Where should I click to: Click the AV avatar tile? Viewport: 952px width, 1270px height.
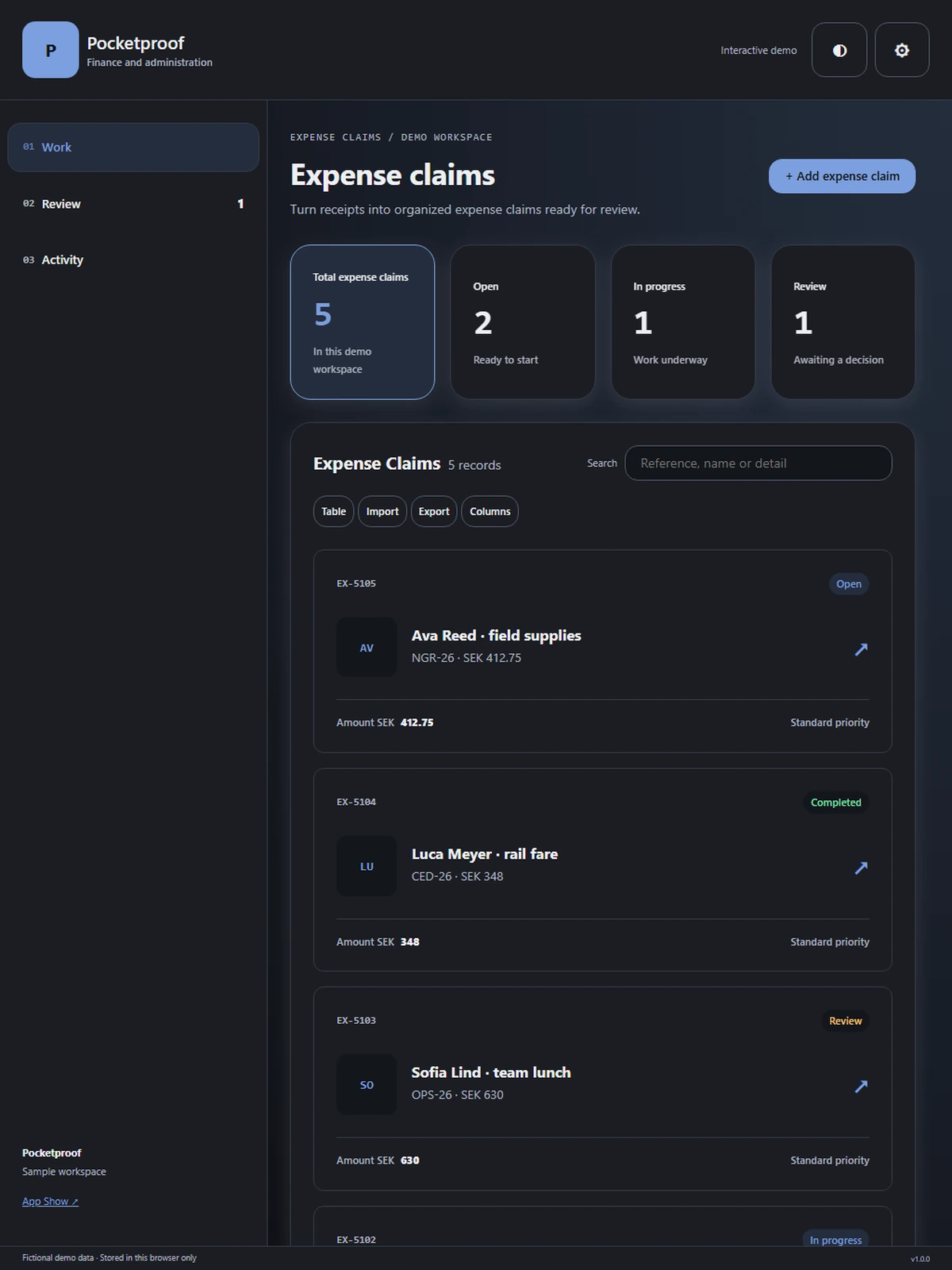coord(367,648)
